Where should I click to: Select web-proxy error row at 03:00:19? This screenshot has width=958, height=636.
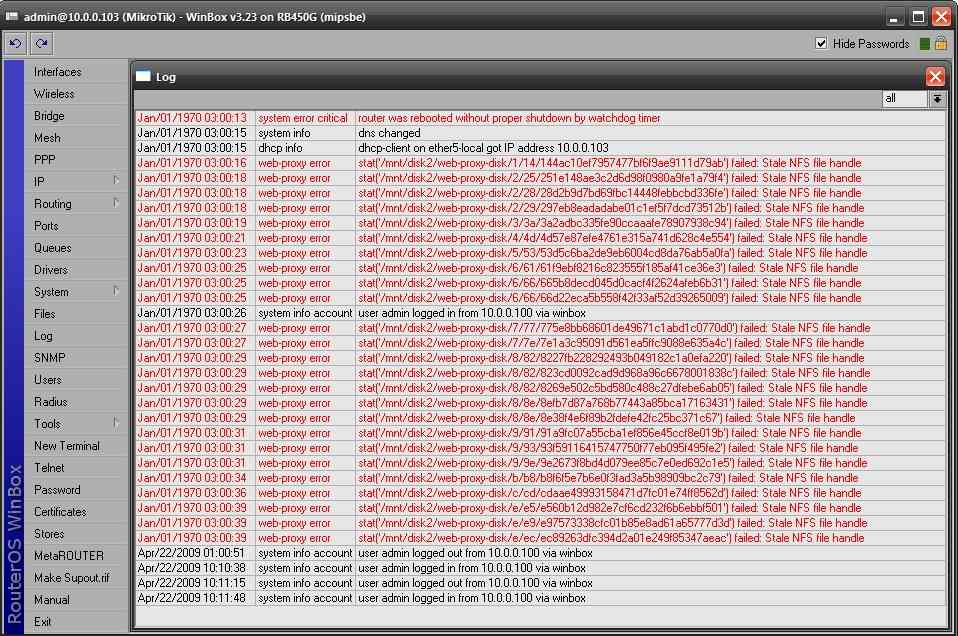coord(540,223)
